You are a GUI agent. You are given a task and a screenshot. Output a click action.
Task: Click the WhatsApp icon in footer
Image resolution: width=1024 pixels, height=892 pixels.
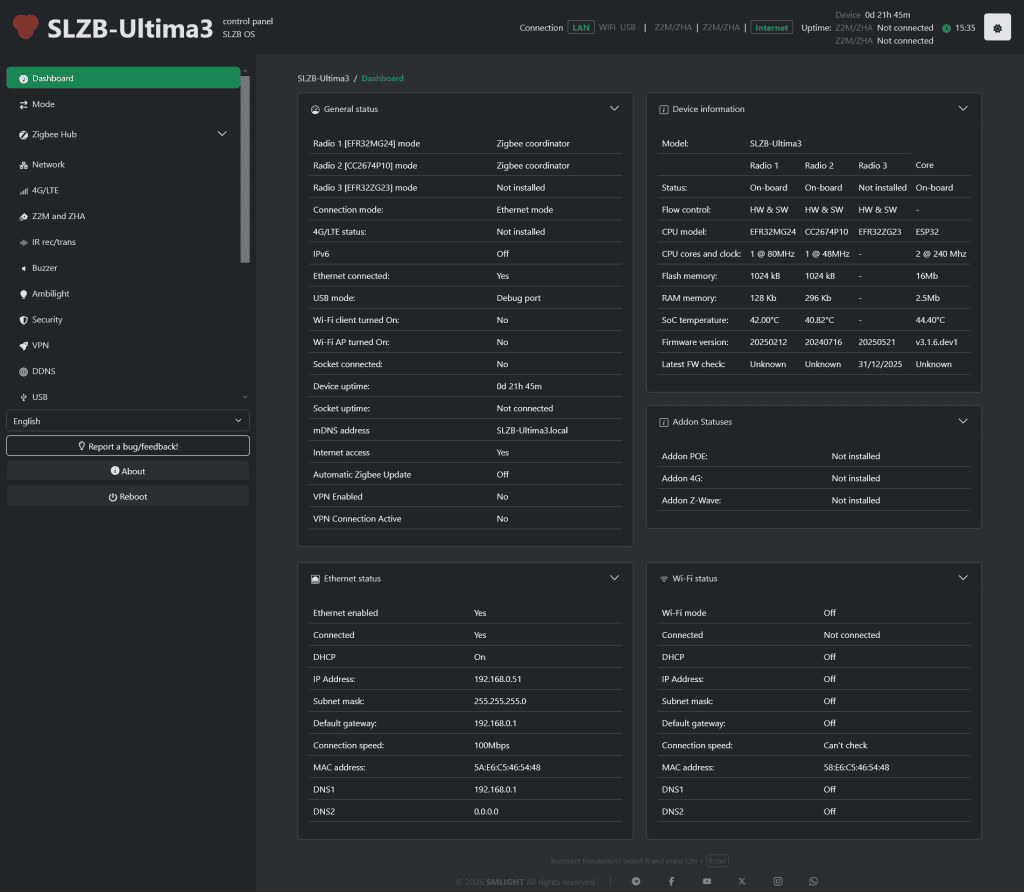pyautogui.click(x=813, y=881)
